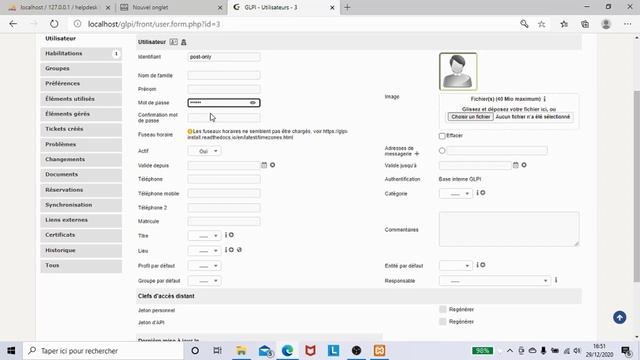Show info icon next to Lieu

pyautogui.click(x=226, y=250)
